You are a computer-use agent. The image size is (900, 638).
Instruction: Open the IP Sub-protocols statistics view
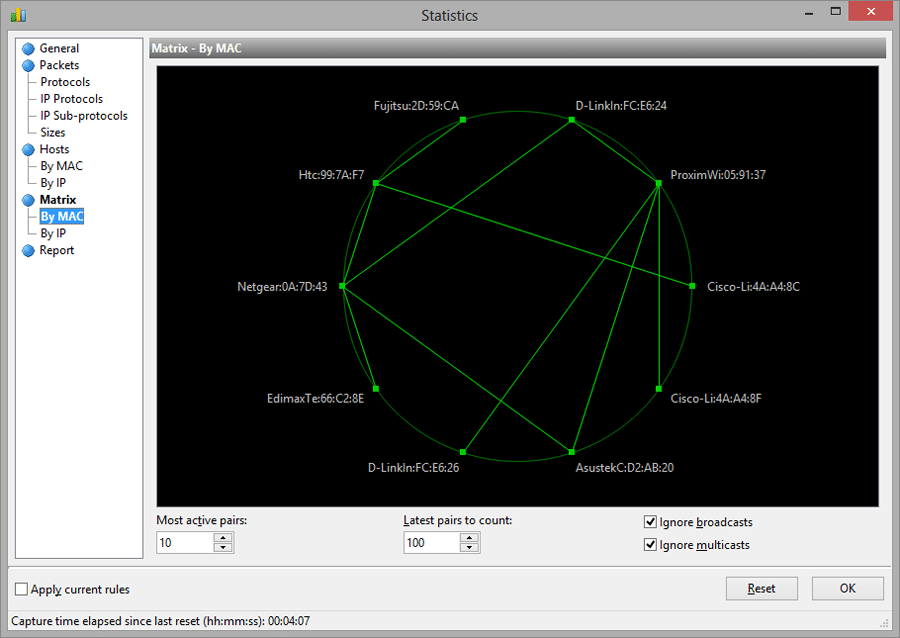83,115
